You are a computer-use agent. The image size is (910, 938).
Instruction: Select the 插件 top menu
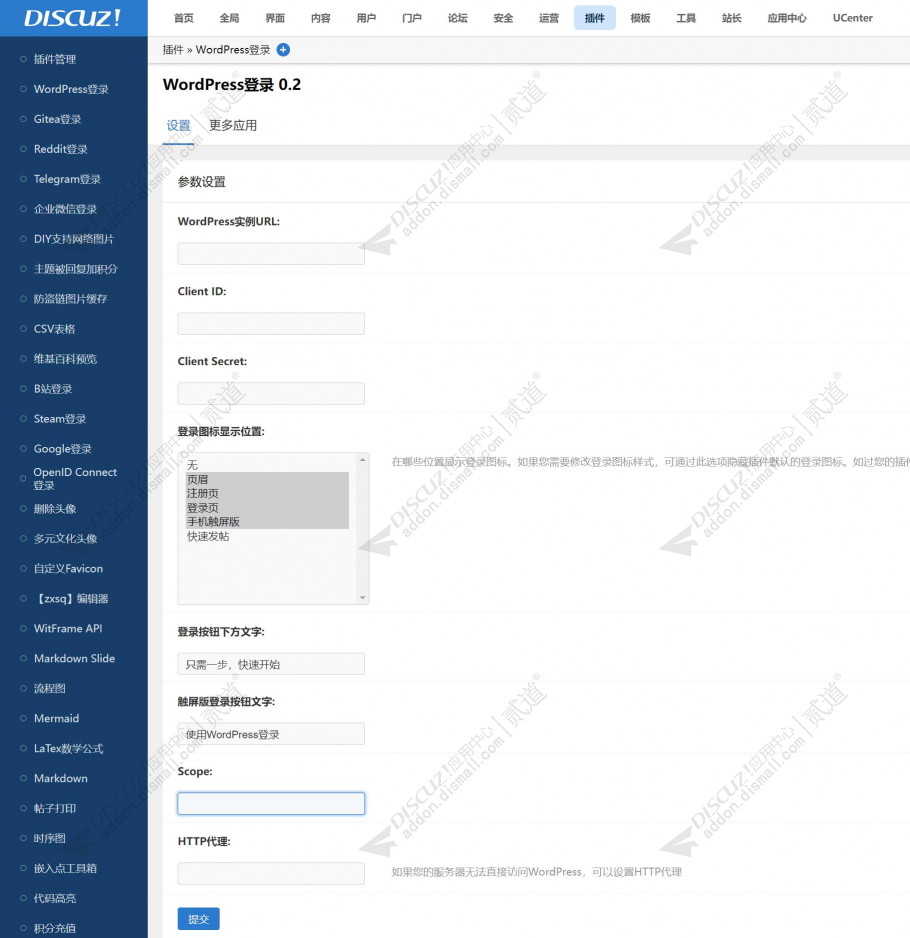click(595, 18)
